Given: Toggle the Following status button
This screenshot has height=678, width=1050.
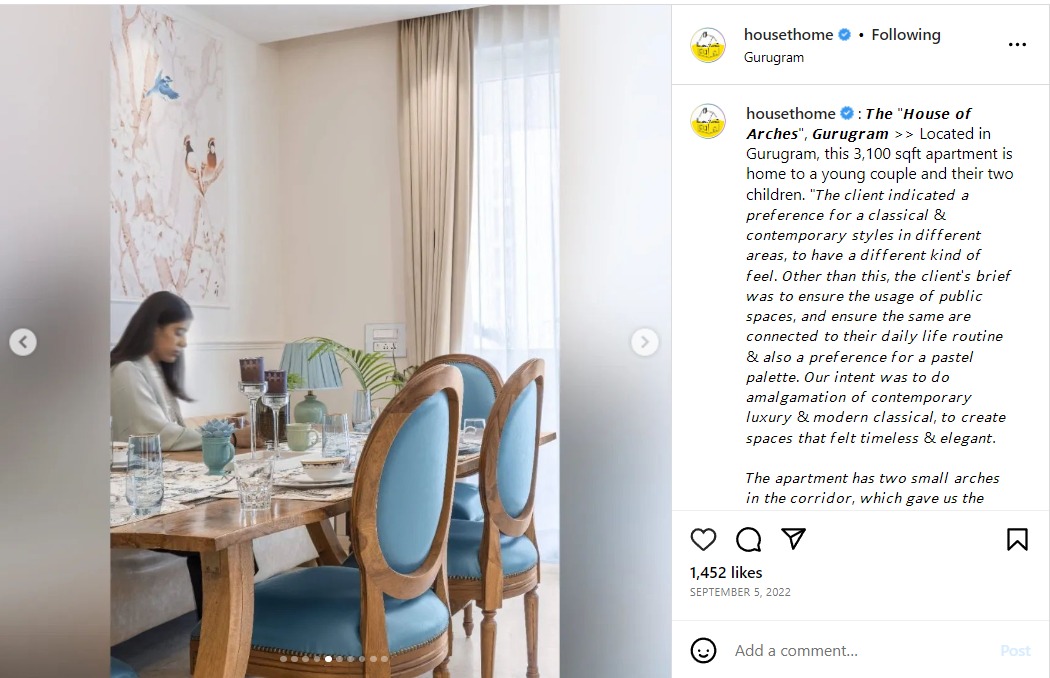Looking at the screenshot, I should tap(905, 35).
